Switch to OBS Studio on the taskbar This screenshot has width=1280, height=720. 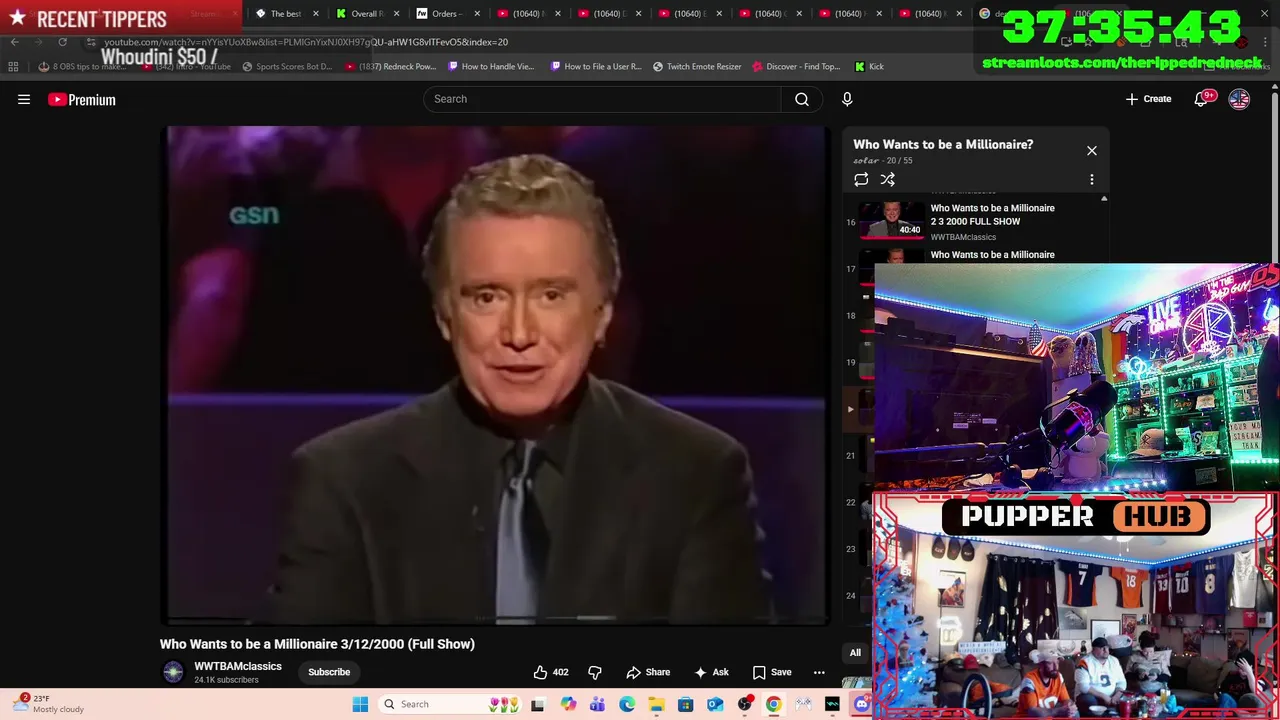(744, 705)
